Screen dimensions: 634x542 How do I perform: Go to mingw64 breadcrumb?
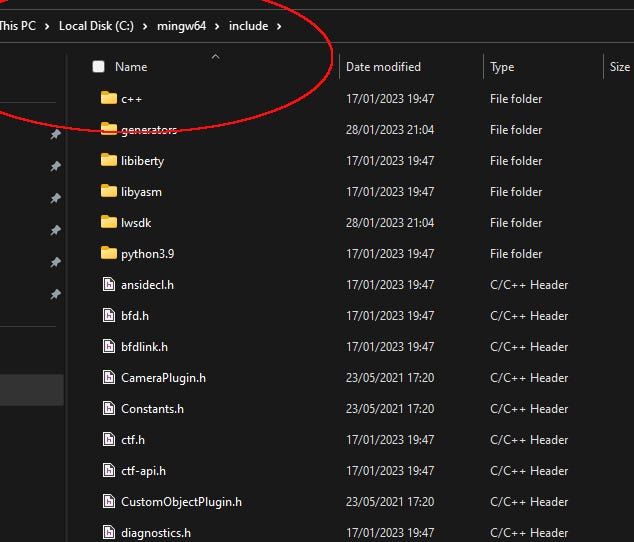(x=182, y=26)
